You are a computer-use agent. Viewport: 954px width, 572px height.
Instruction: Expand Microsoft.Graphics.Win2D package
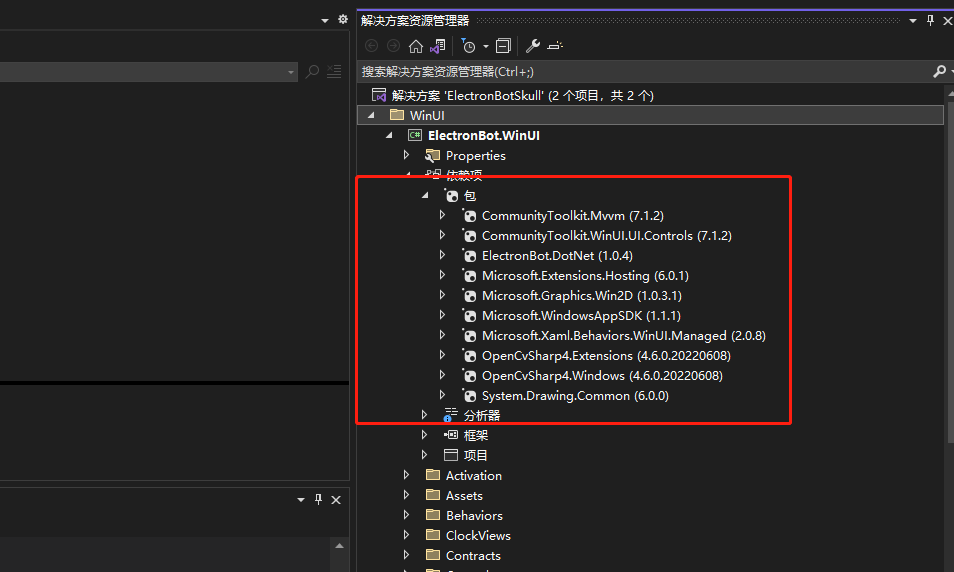[442, 295]
